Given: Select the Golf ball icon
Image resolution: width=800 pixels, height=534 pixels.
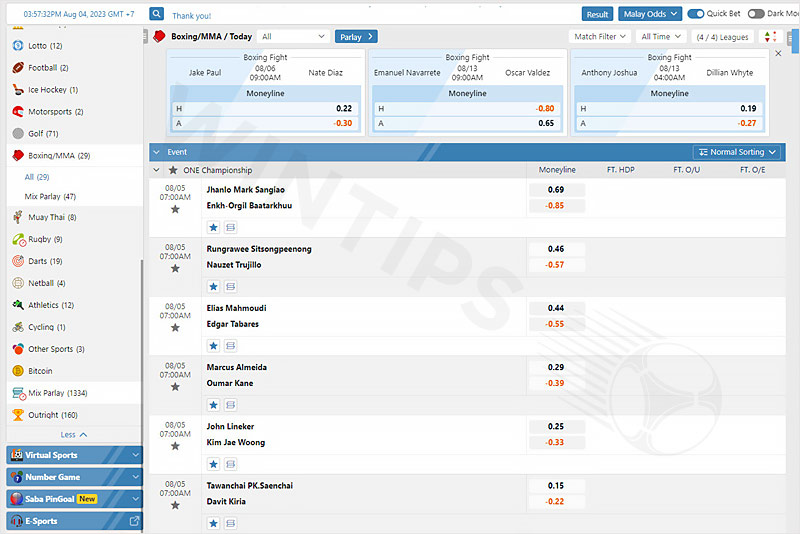Looking at the screenshot, I should pyautogui.click(x=18, y=133).
